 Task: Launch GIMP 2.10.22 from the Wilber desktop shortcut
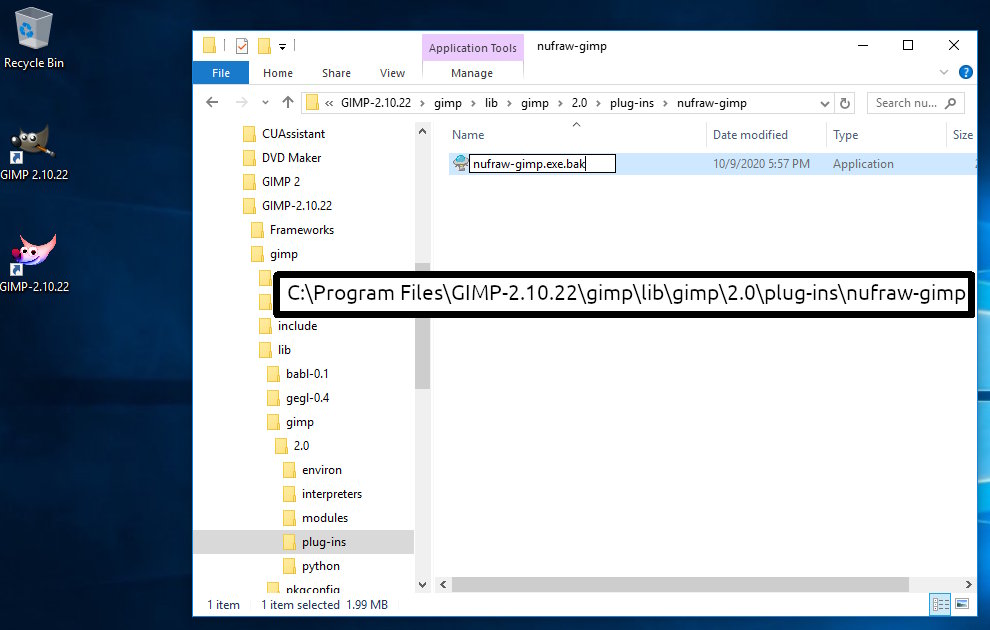pos(33,153)
